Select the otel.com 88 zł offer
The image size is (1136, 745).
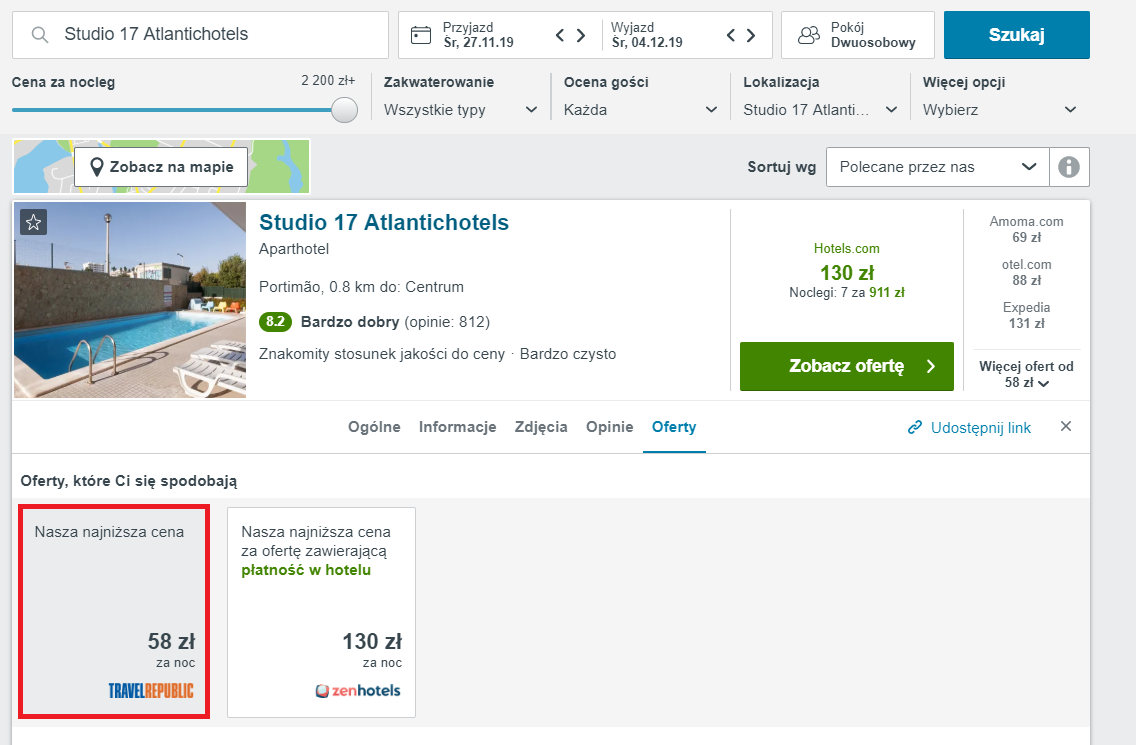(1026, 272)
